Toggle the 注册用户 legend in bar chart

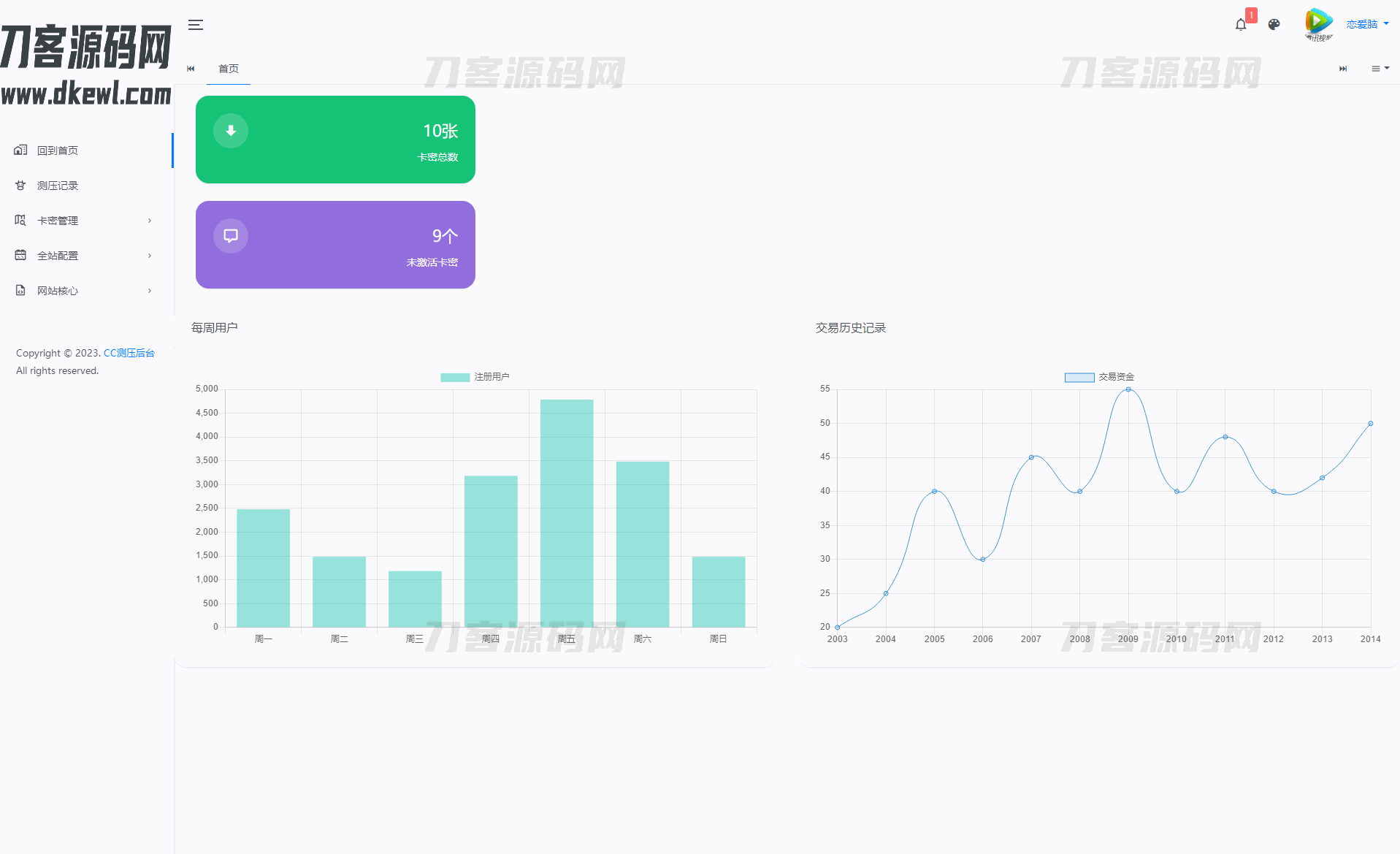click(x=475, y=377)
